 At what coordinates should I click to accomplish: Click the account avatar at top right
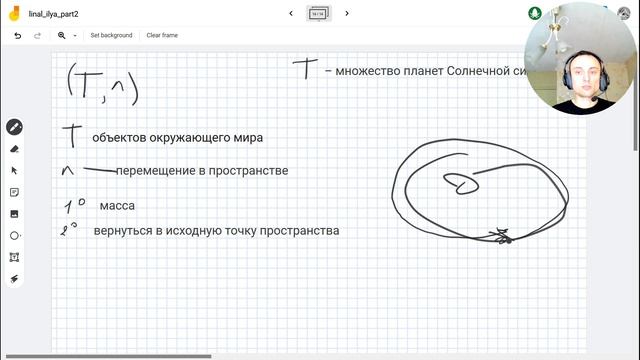[x=624, y=13]
